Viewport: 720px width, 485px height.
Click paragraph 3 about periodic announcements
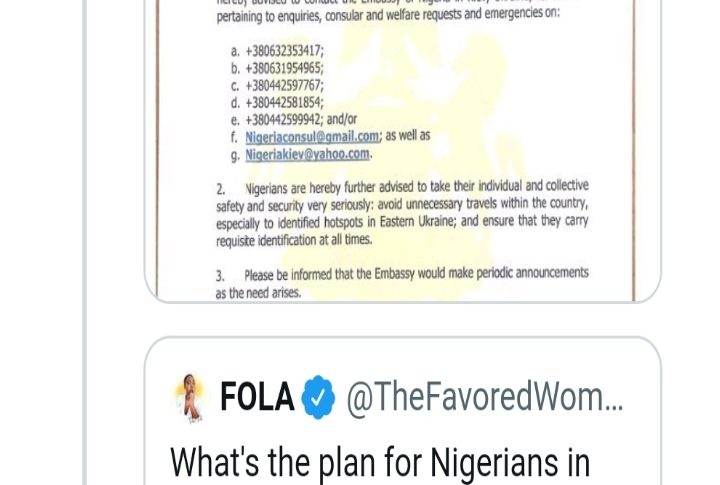pos(402,282)
